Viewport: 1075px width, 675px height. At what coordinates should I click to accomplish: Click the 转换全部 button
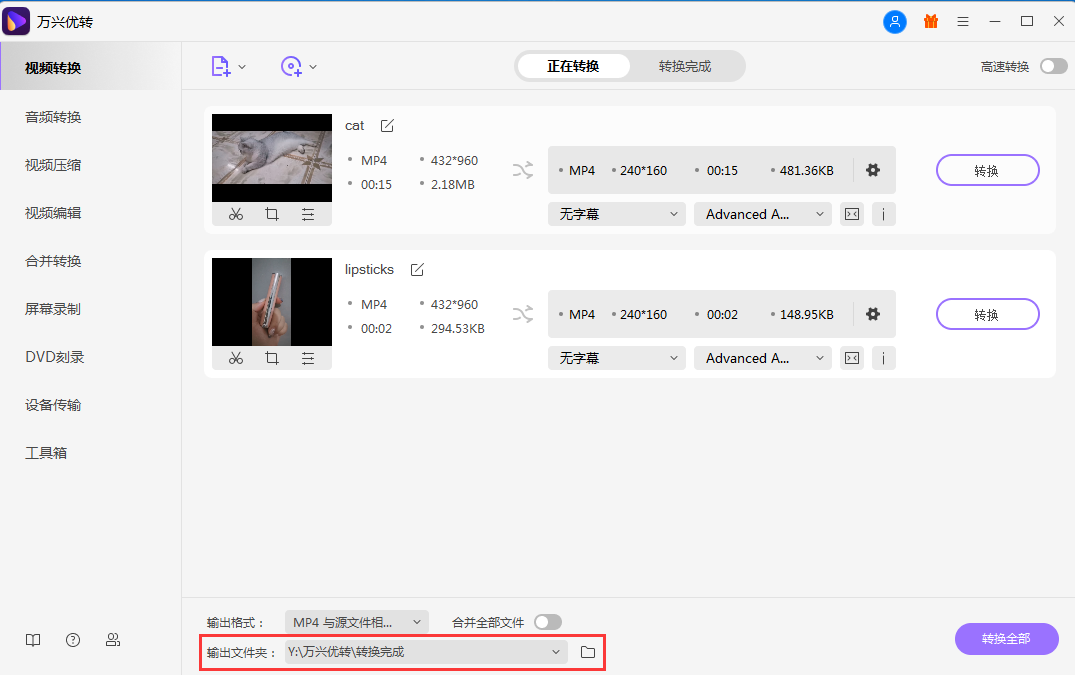1006,639
